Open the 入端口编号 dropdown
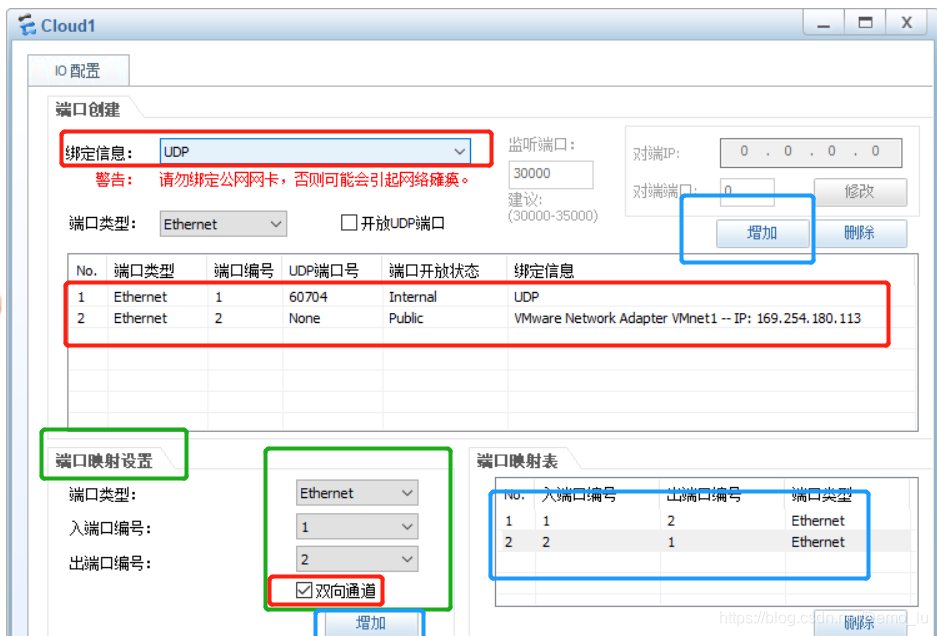This screenshot has width=937, height=636. click(357, 527)
